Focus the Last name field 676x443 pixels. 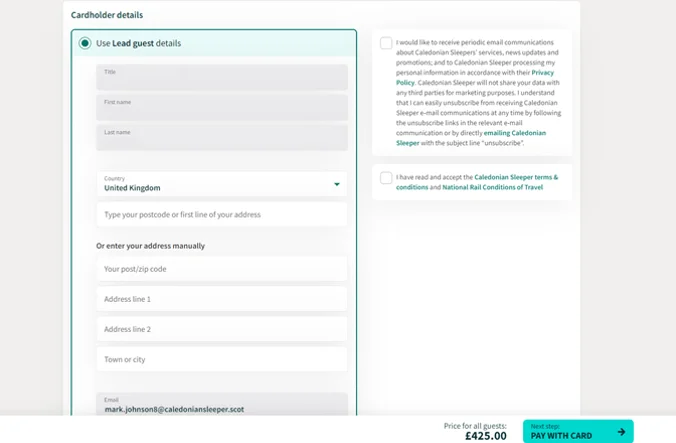[x=222, y=137]
